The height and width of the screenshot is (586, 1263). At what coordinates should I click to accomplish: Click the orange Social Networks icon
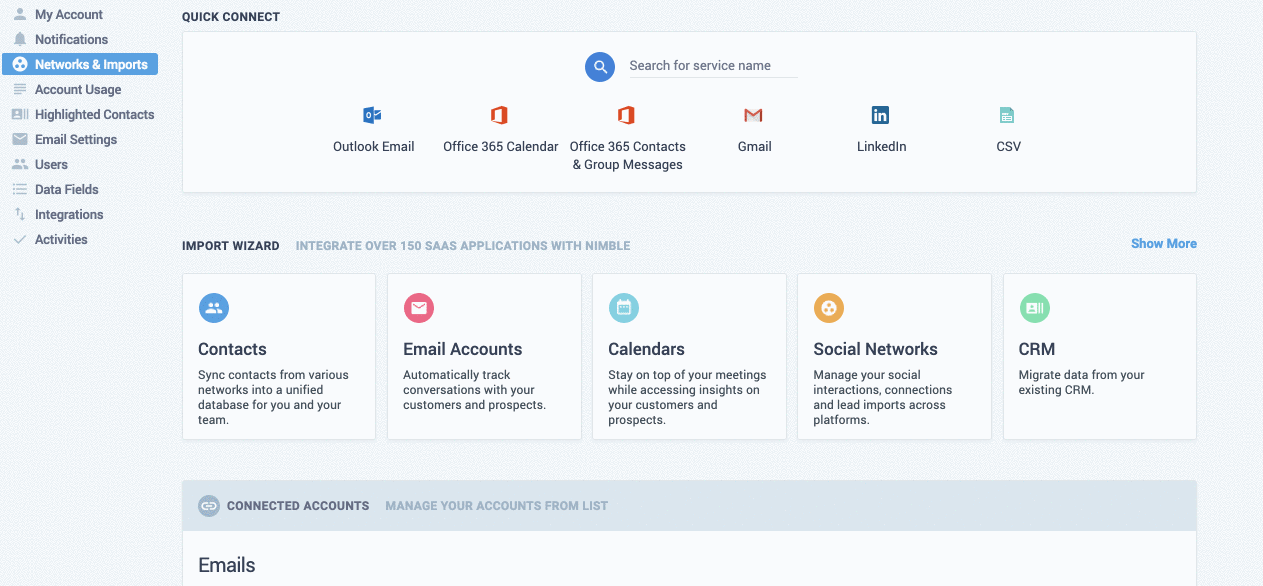point(829,308)
